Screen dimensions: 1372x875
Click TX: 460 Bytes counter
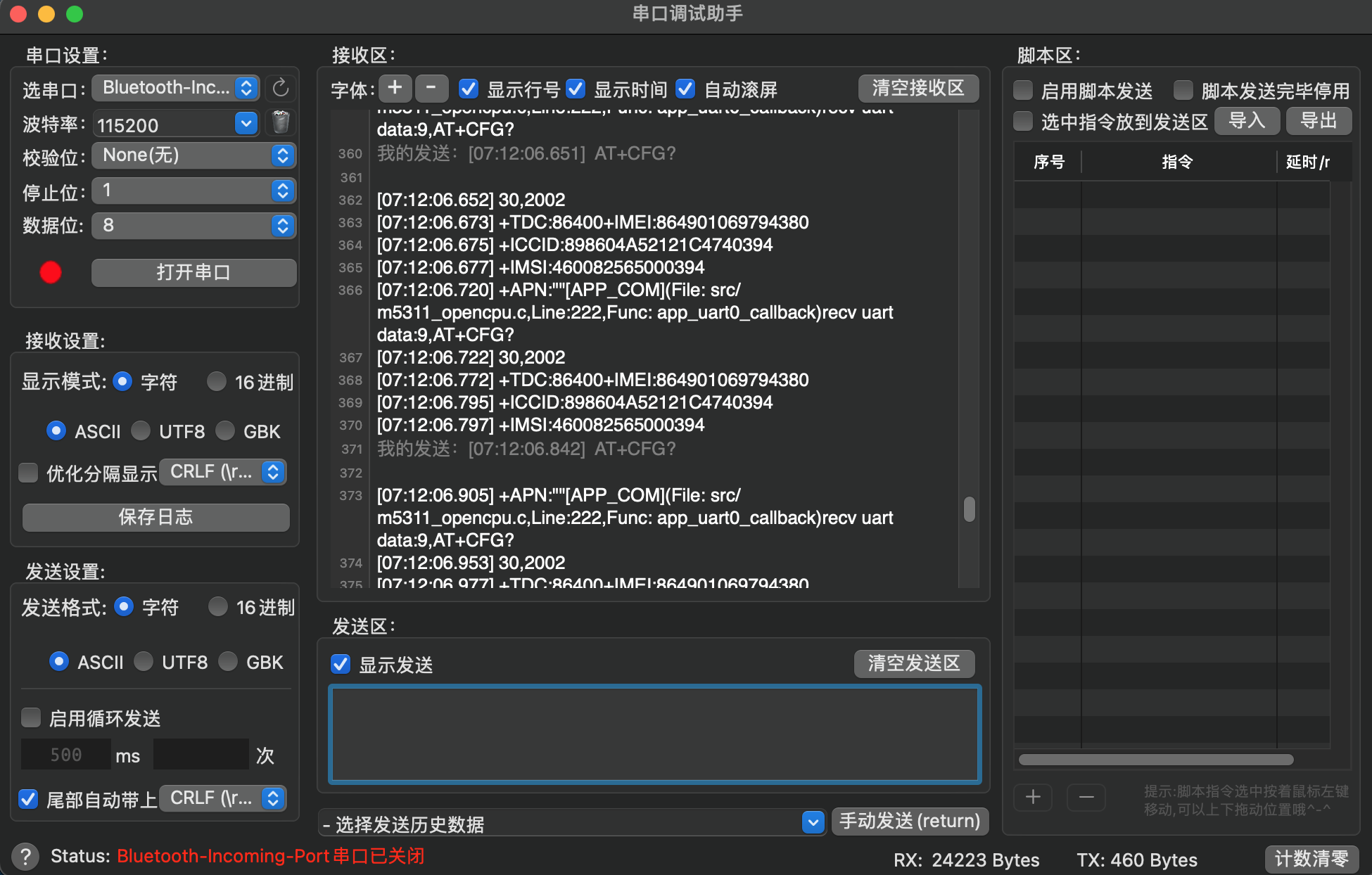point(1137,860)
